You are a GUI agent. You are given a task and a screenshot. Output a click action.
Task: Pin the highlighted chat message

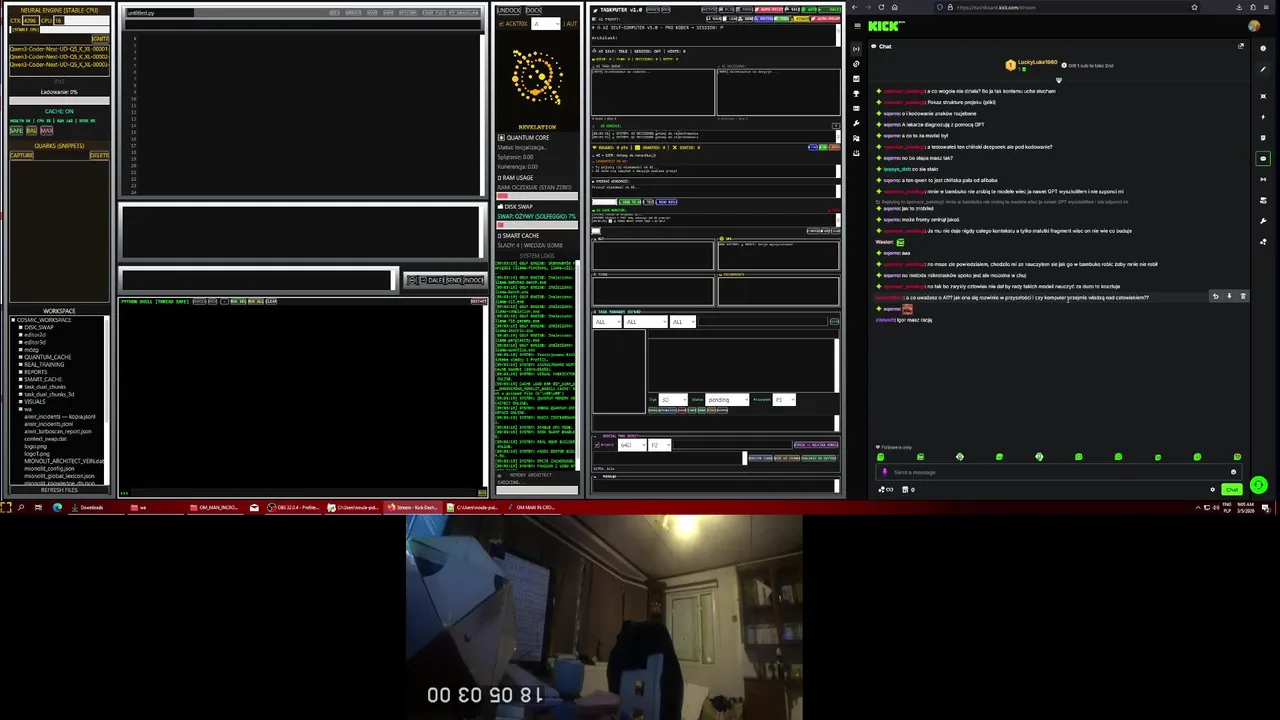pyautogui.click(x=1229, y=296)
